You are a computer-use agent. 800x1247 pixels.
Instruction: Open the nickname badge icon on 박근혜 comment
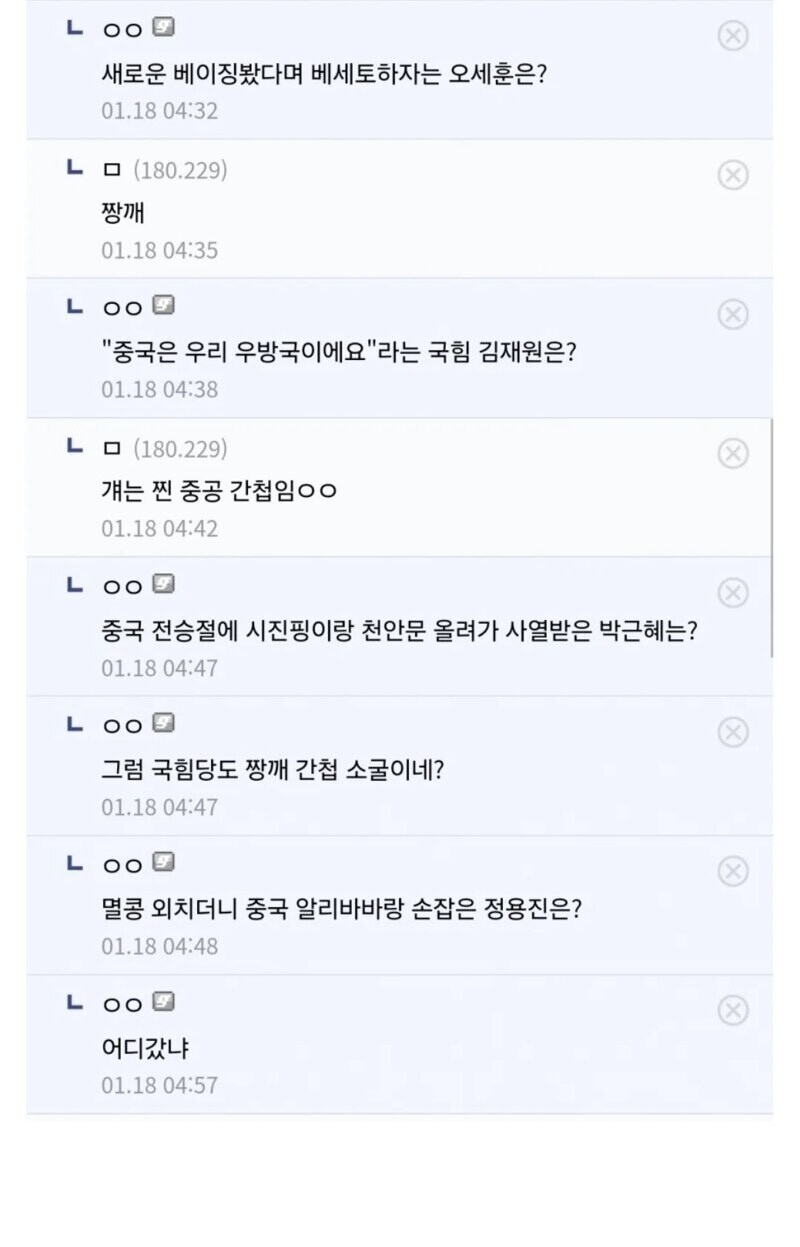click(163, 584)
